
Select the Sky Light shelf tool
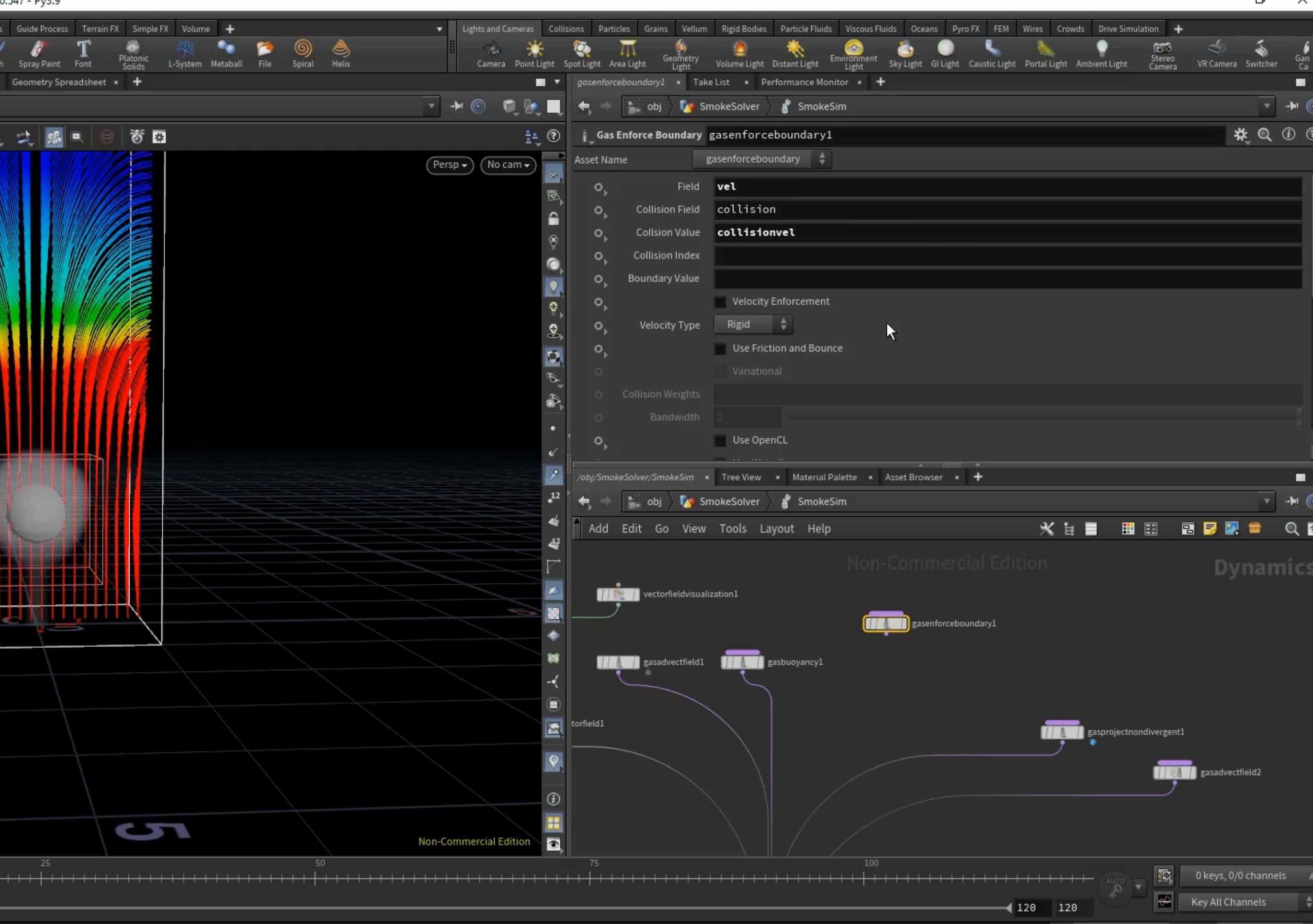tap(905, 54)
